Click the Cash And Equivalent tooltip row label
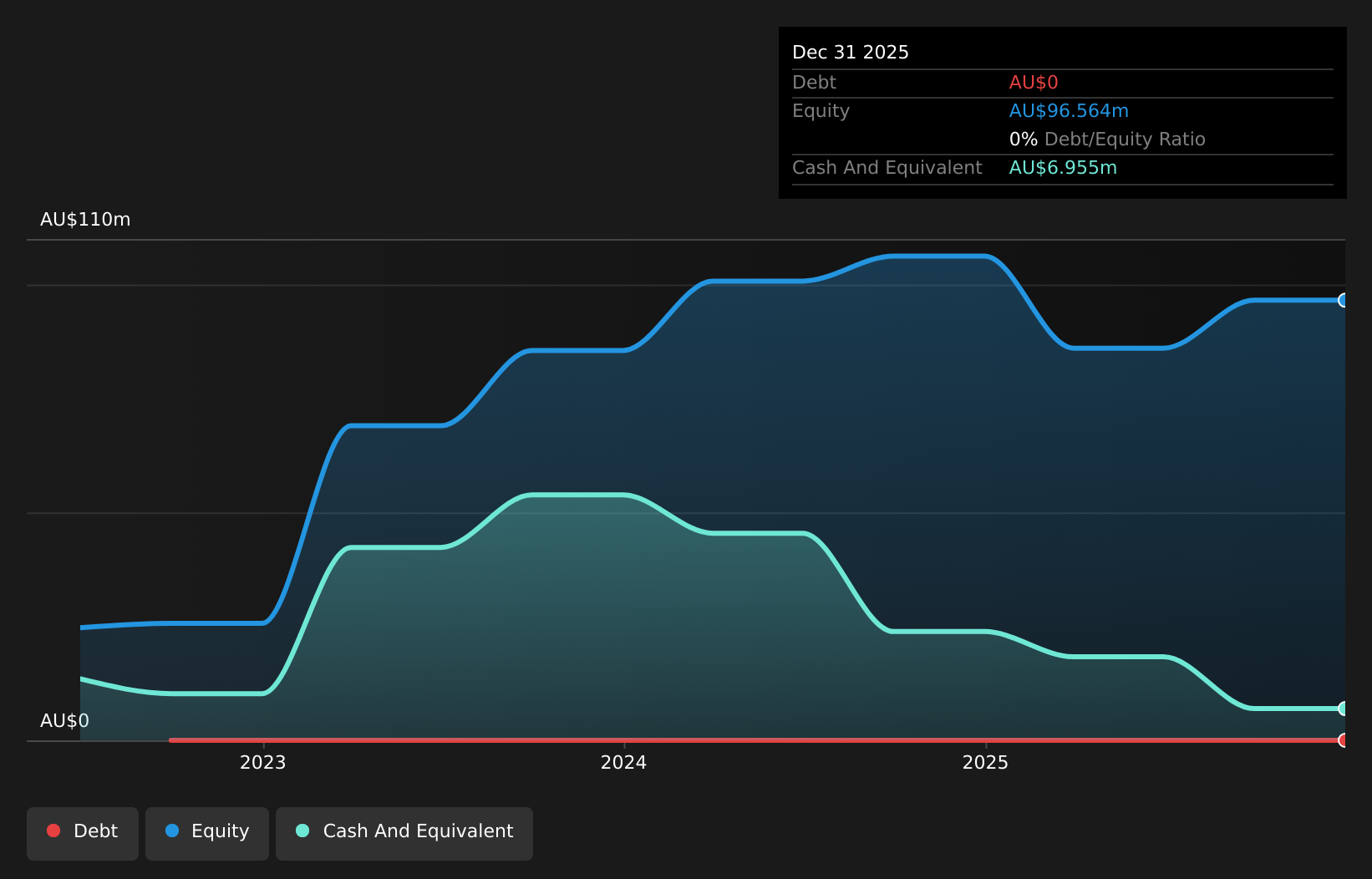1372x879 pixels. [x=887, y=168]
